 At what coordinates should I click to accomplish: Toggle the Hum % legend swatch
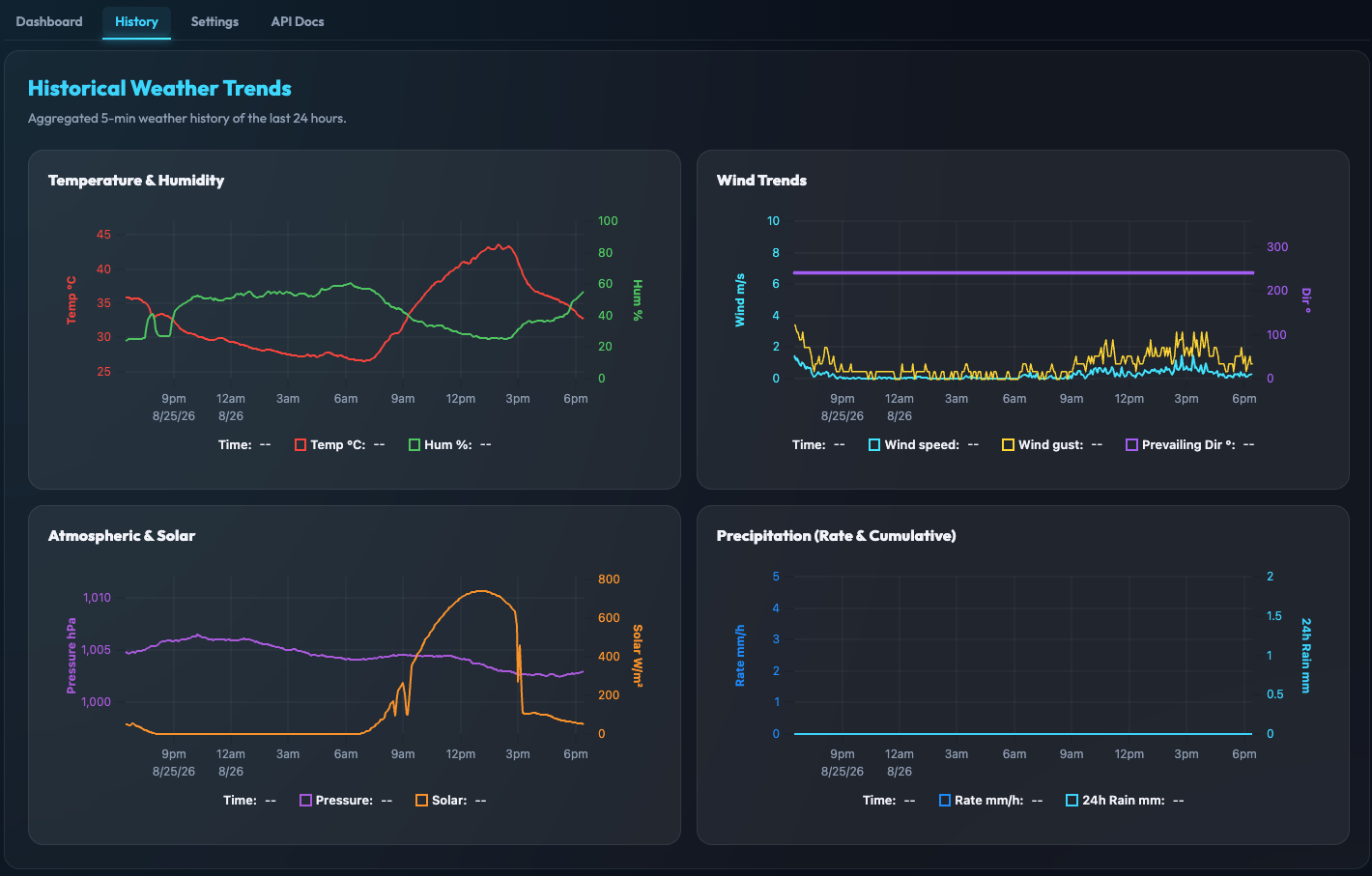click(x=414, y=445)
